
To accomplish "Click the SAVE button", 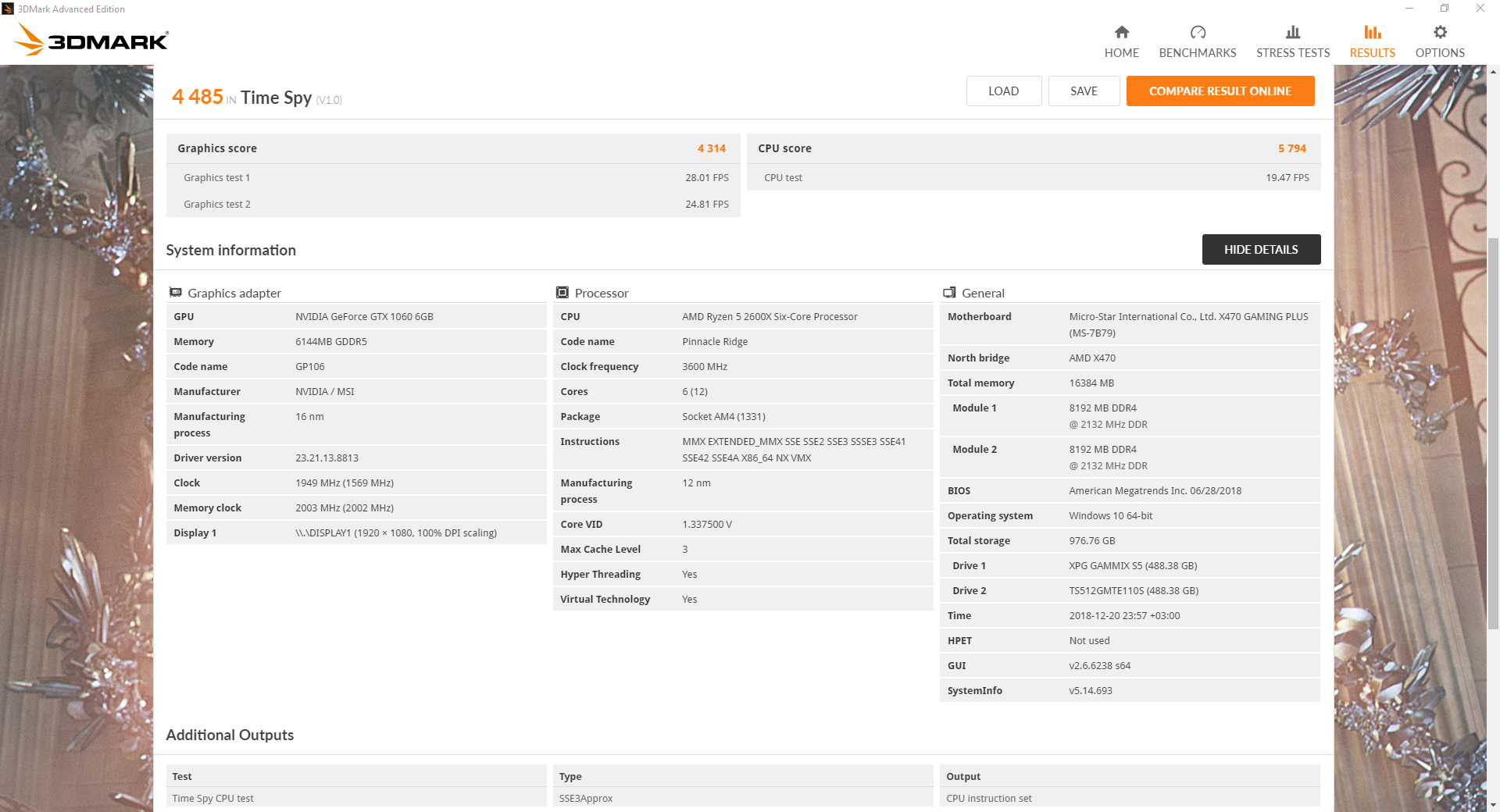I will click(1084, 91).
